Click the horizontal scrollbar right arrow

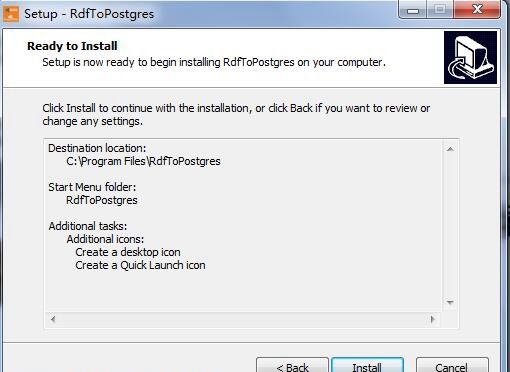(x=432, y=319)
